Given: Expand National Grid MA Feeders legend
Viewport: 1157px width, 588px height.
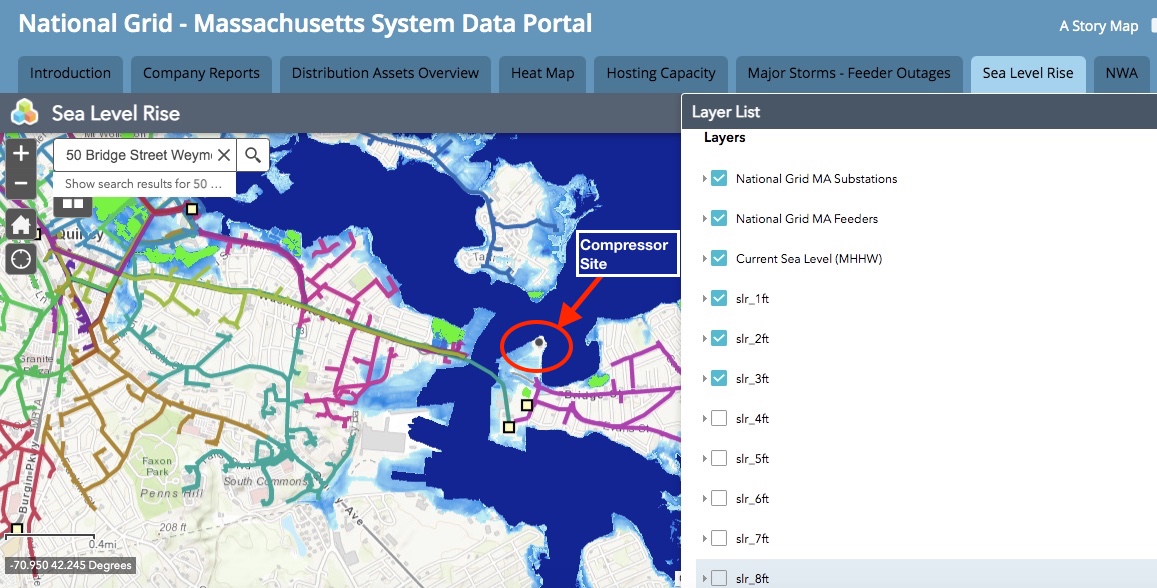Looking at the screenshot, I should 704,218.
